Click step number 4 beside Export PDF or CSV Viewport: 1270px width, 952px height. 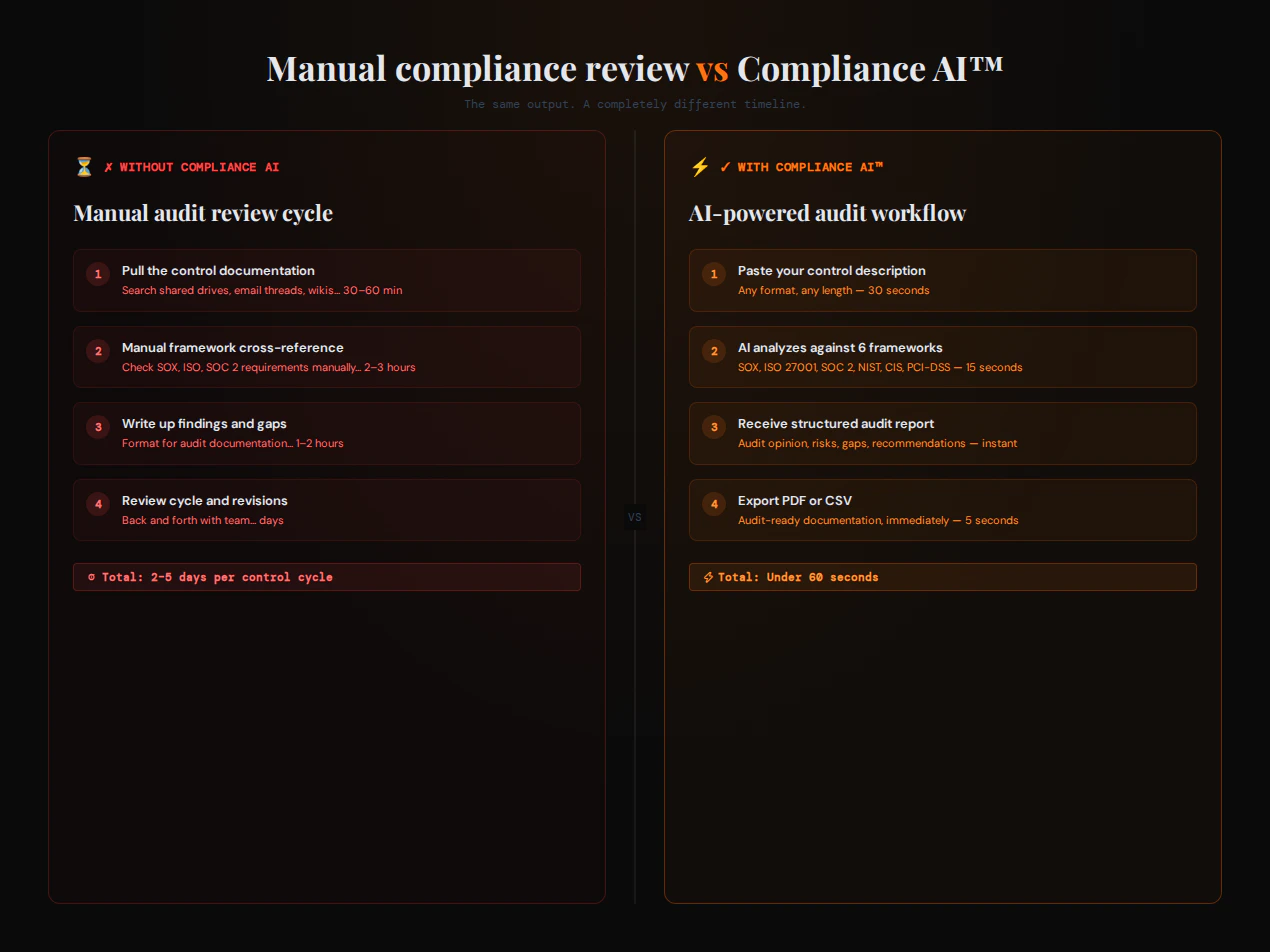coord(714,504)
